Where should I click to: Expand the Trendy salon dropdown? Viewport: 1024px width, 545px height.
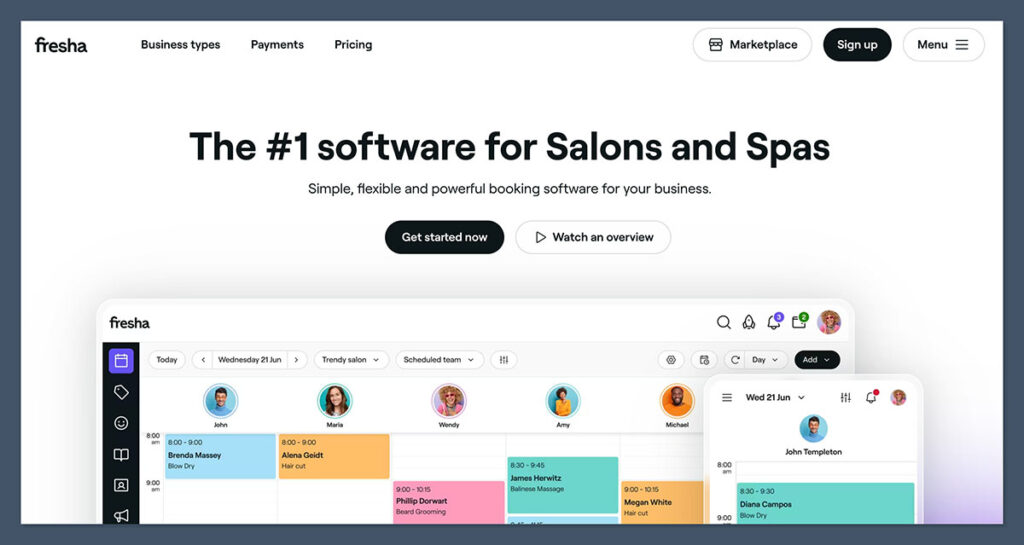point(353,360)
